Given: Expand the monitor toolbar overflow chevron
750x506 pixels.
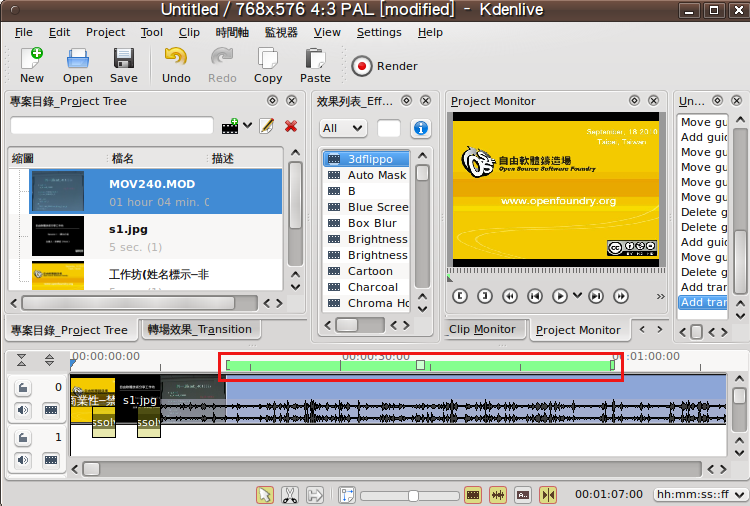Looking at the screenshot, I should point(660,297).
